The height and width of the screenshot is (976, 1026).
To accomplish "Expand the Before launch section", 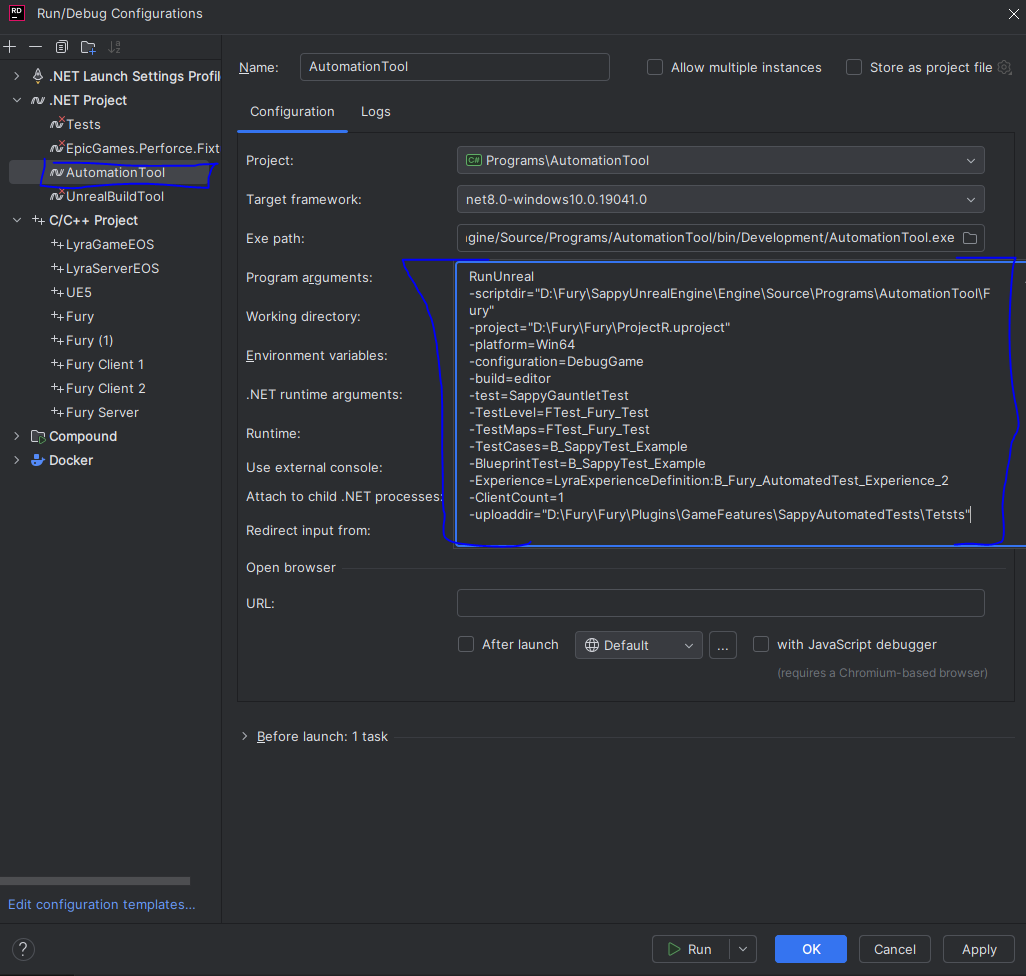I will (245, 736).
